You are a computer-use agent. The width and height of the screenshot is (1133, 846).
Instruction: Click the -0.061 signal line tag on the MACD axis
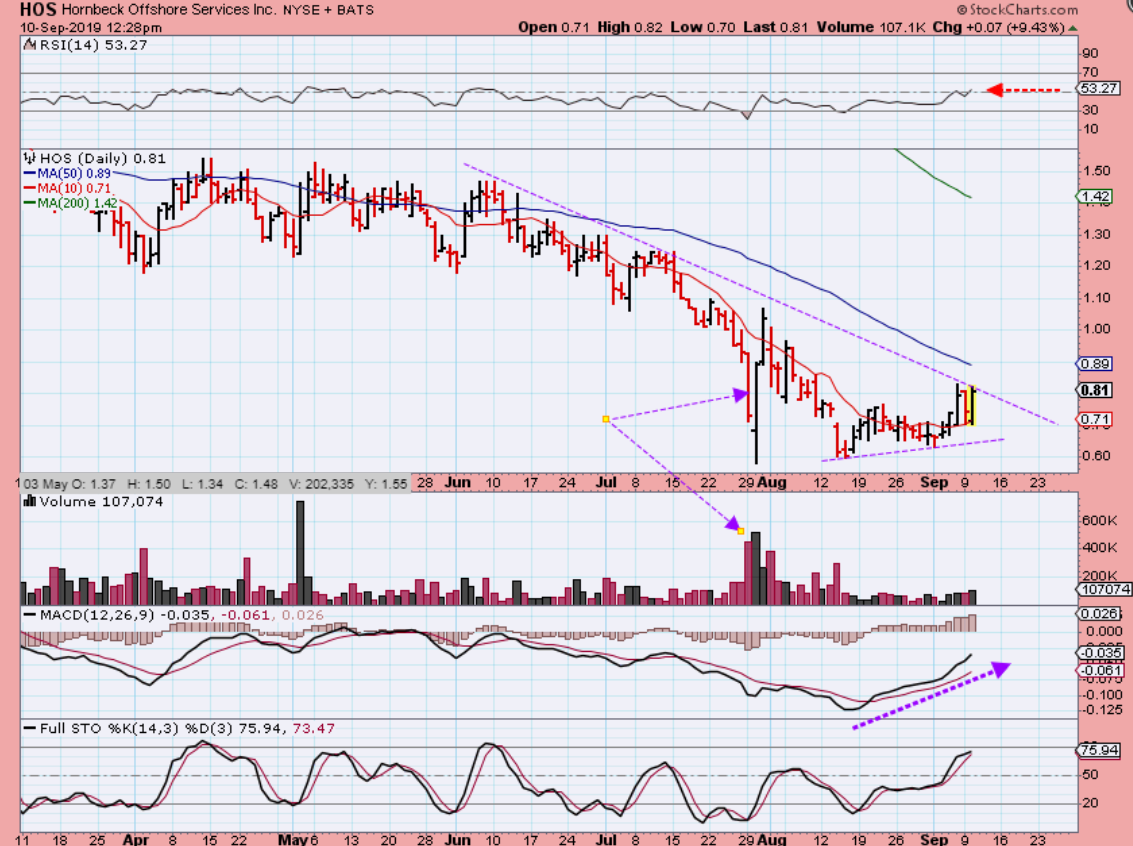1100,670
